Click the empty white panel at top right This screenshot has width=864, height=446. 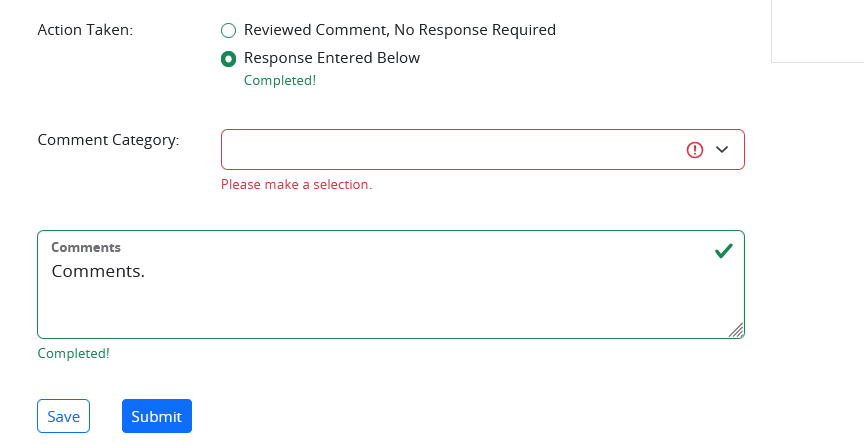[818, 31]
